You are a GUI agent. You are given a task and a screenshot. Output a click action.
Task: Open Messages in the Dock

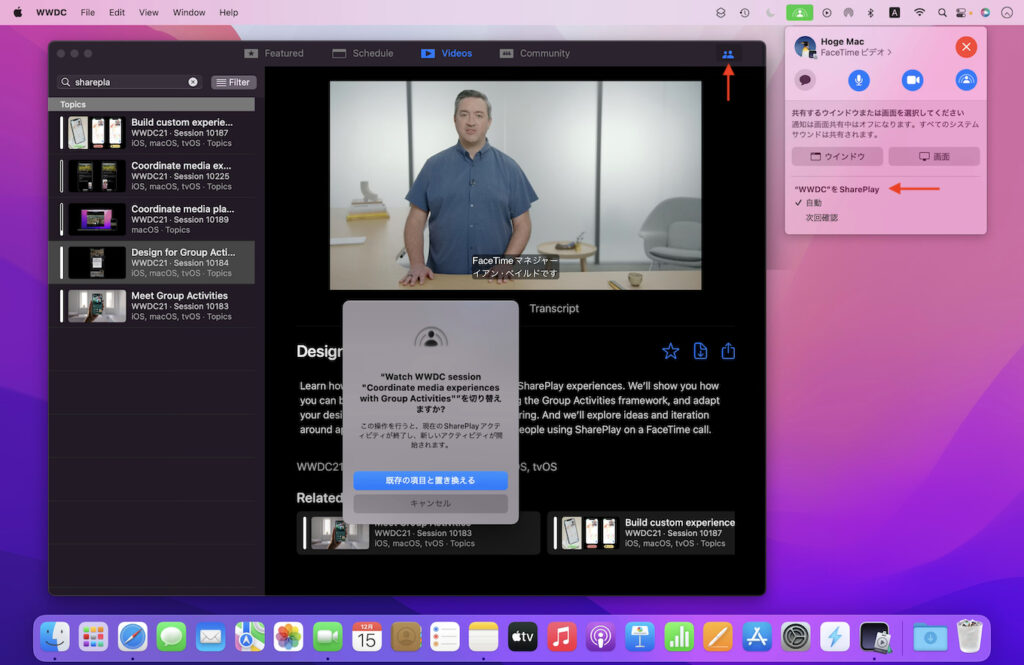(x=171, y=637)
